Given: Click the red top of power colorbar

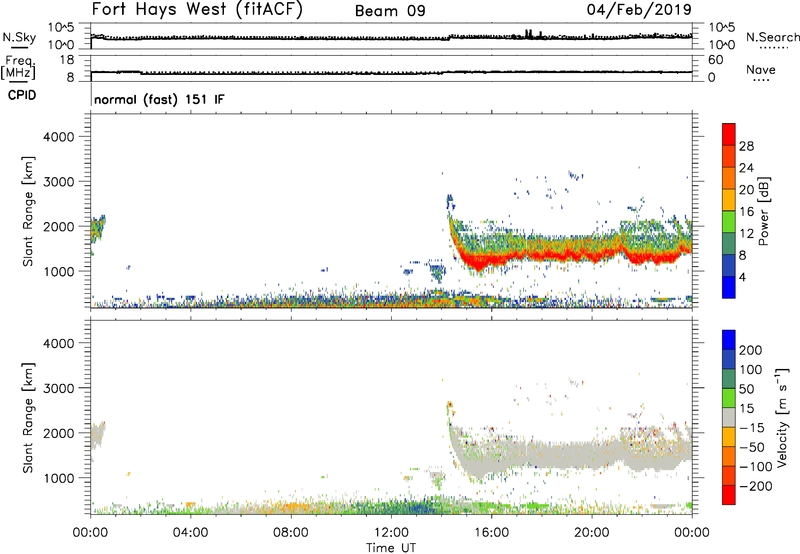Looking at the screenshot, I should [x=729, y=134].
